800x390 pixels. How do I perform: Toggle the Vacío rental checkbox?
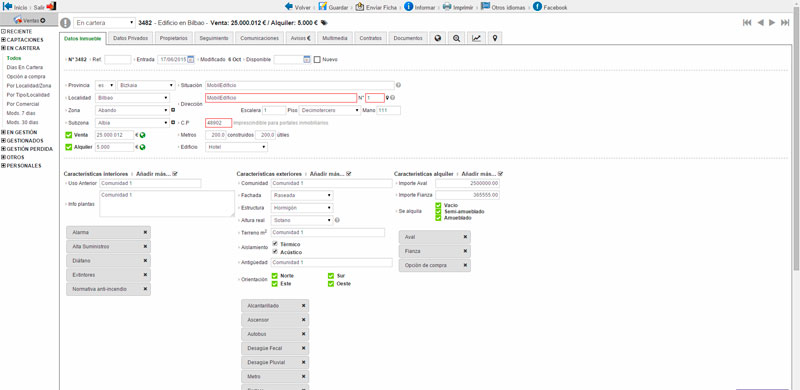[x=438, y=205]
